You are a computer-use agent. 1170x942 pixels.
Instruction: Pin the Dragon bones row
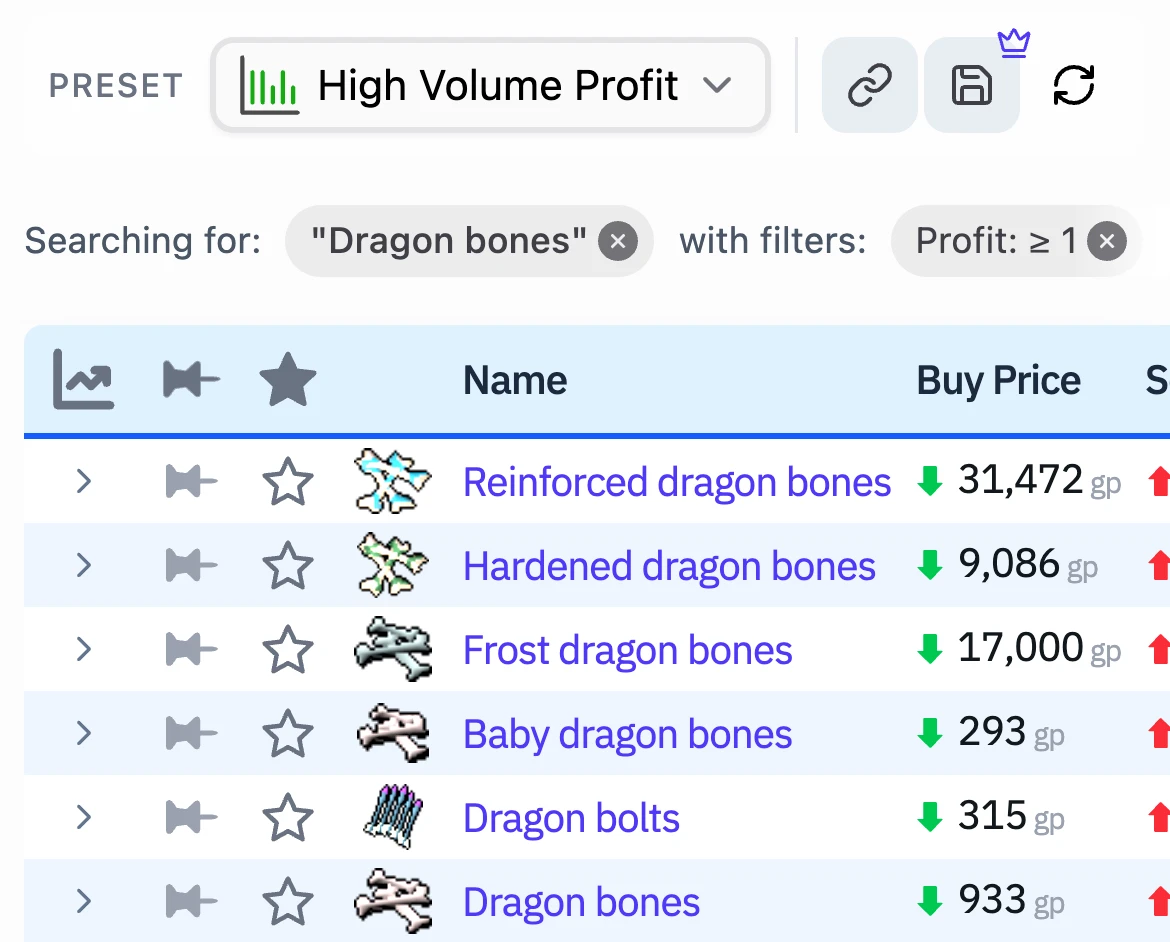coord(191,901)
